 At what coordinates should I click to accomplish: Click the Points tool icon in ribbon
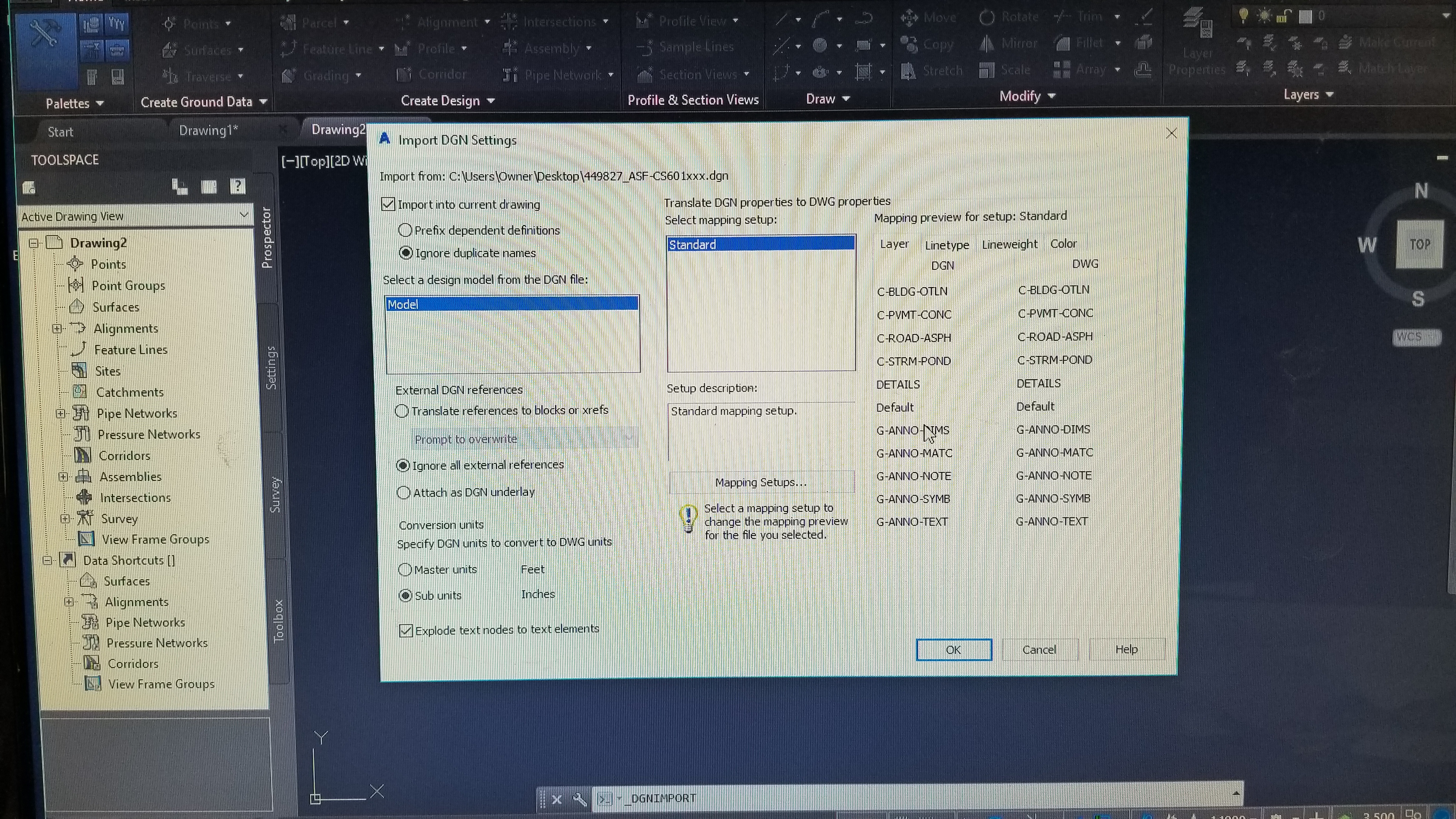[x=169, y=24]
